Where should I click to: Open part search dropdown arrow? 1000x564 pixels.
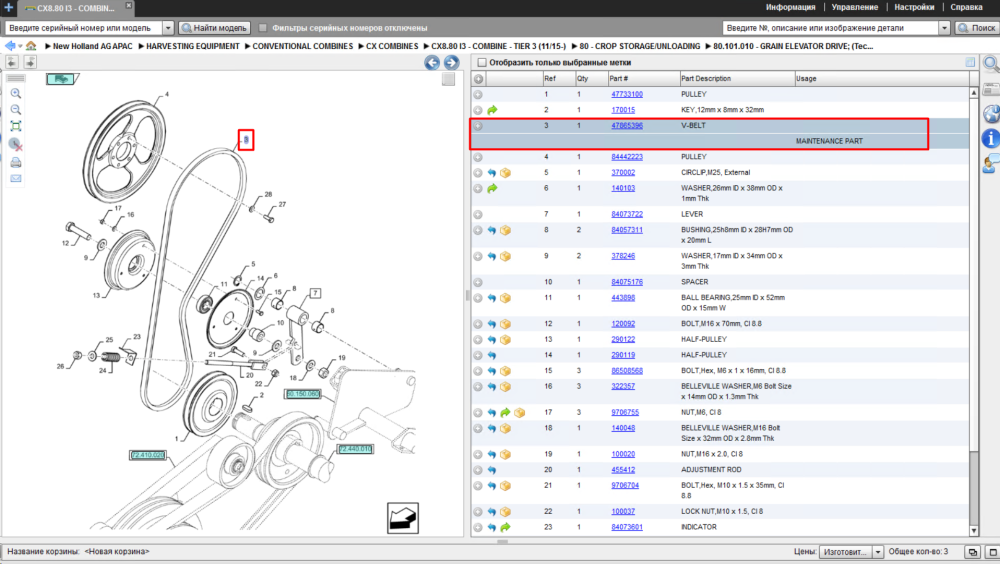pyautogui.click(x=945, y=28)
